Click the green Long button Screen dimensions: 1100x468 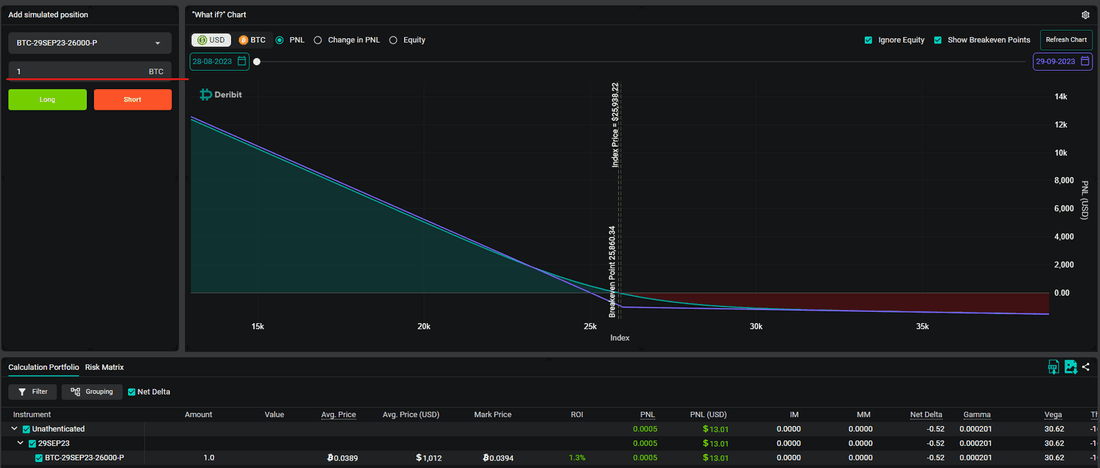pyautogui.click(x=48, y=100)
